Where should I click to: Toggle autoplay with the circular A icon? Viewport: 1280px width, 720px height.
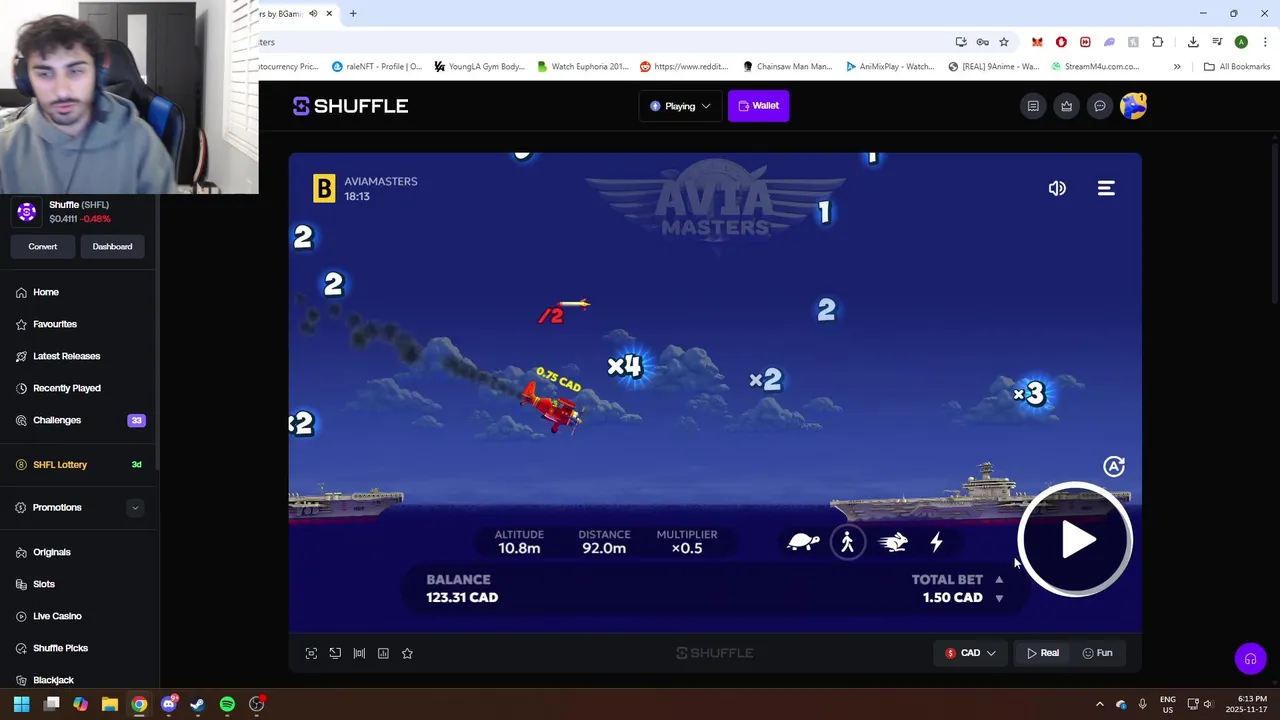(1114, 466)
